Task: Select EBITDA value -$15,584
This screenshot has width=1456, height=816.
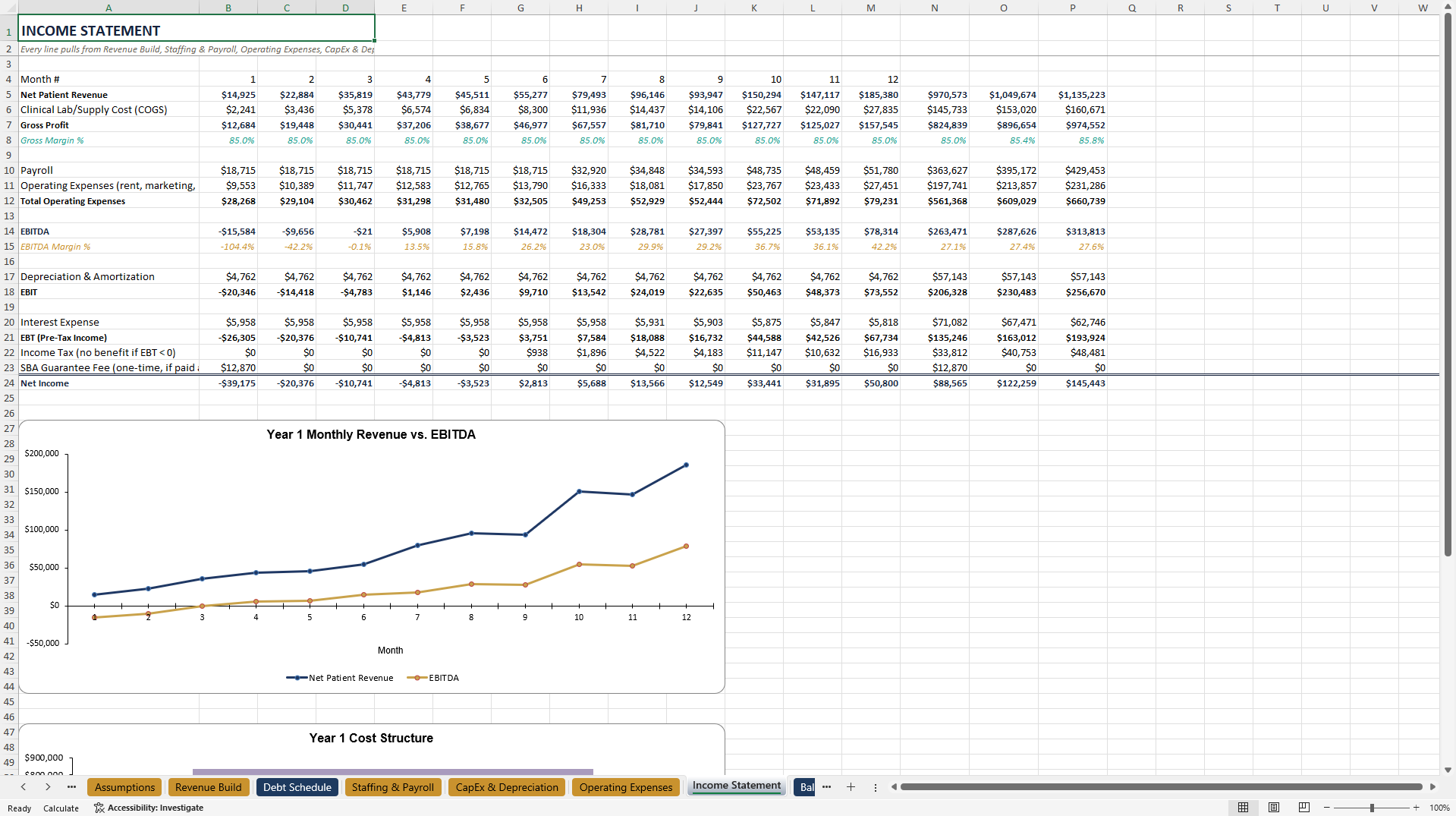Action: 228,231
